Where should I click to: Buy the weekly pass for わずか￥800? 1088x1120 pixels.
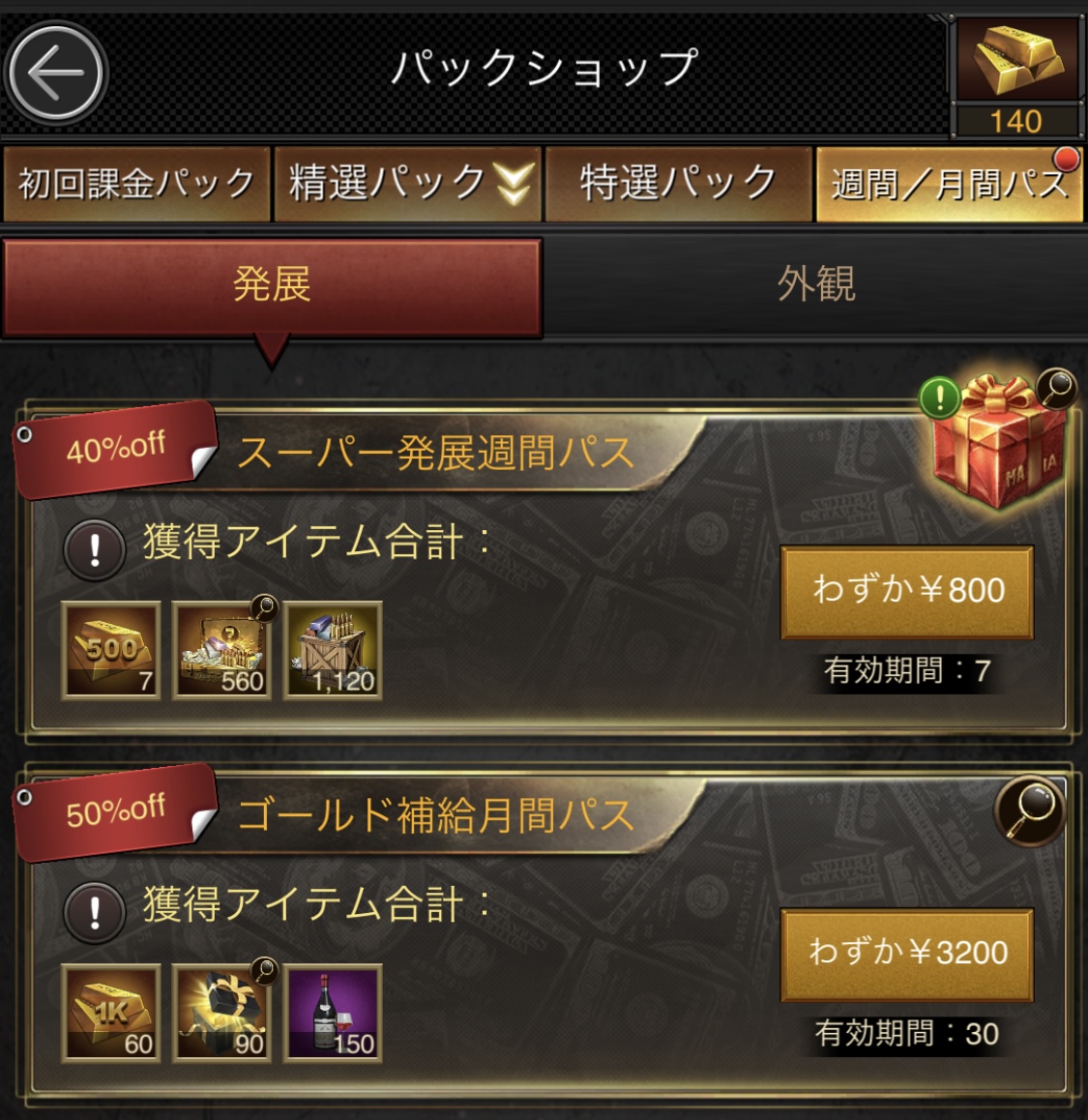click(906, 591)
